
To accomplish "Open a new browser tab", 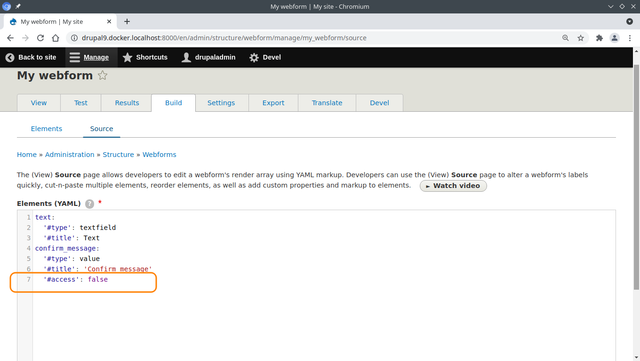I will 127,22.
